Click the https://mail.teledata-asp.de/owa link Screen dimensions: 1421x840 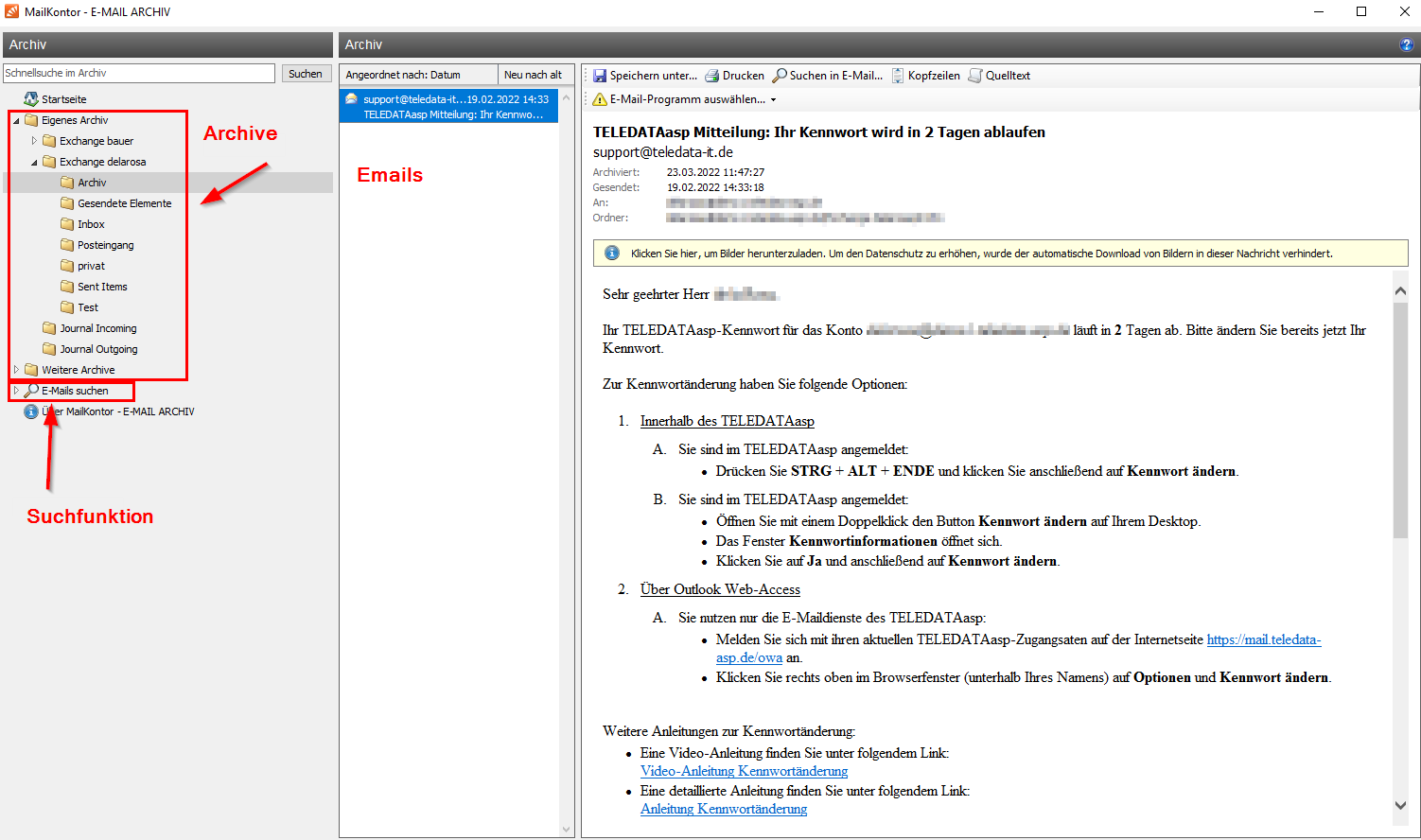1263,639
